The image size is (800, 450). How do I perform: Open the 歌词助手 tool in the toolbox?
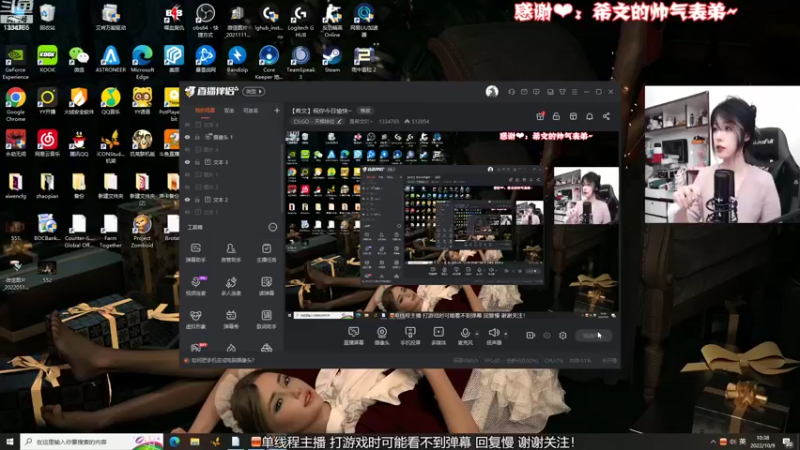tap(266, 319)
